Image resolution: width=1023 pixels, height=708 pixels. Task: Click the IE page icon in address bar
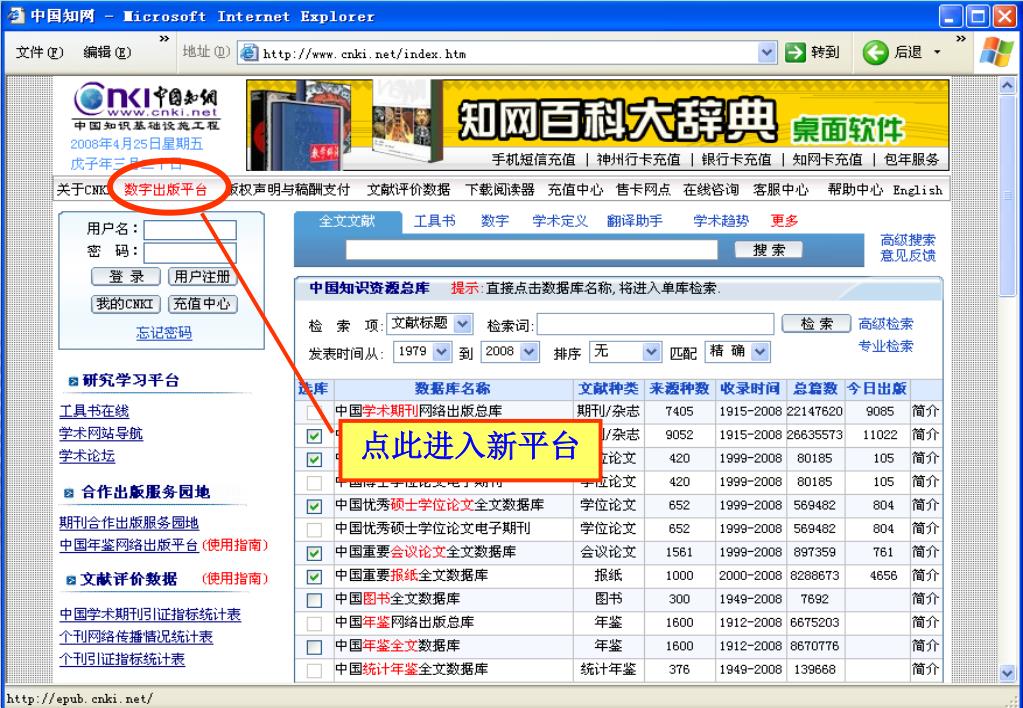tap(249, 53)
